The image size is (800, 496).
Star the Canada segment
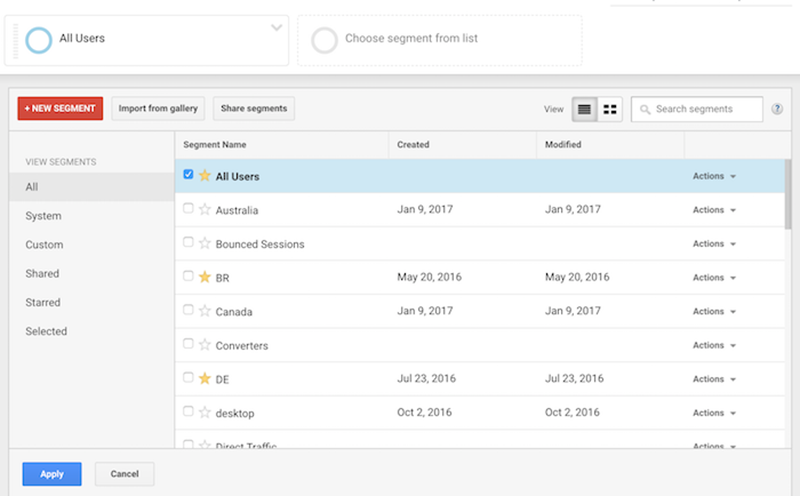[205, 311]
